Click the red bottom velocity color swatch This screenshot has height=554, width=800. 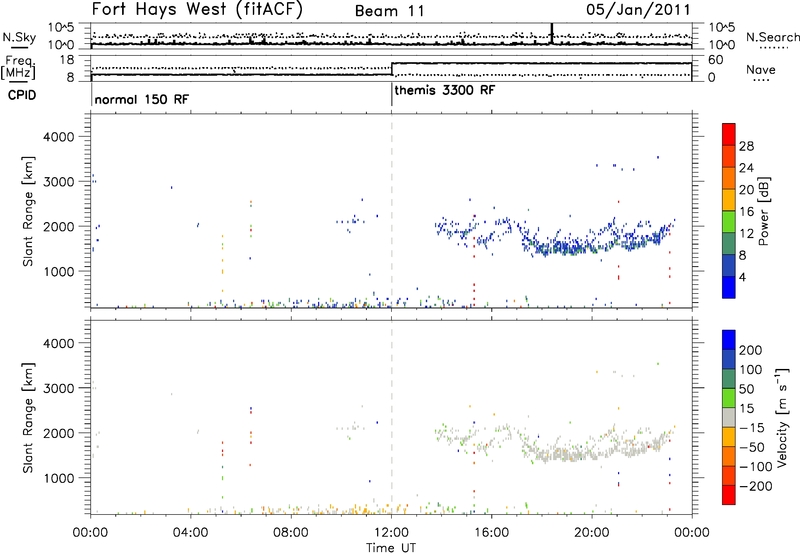pos(729,495)
